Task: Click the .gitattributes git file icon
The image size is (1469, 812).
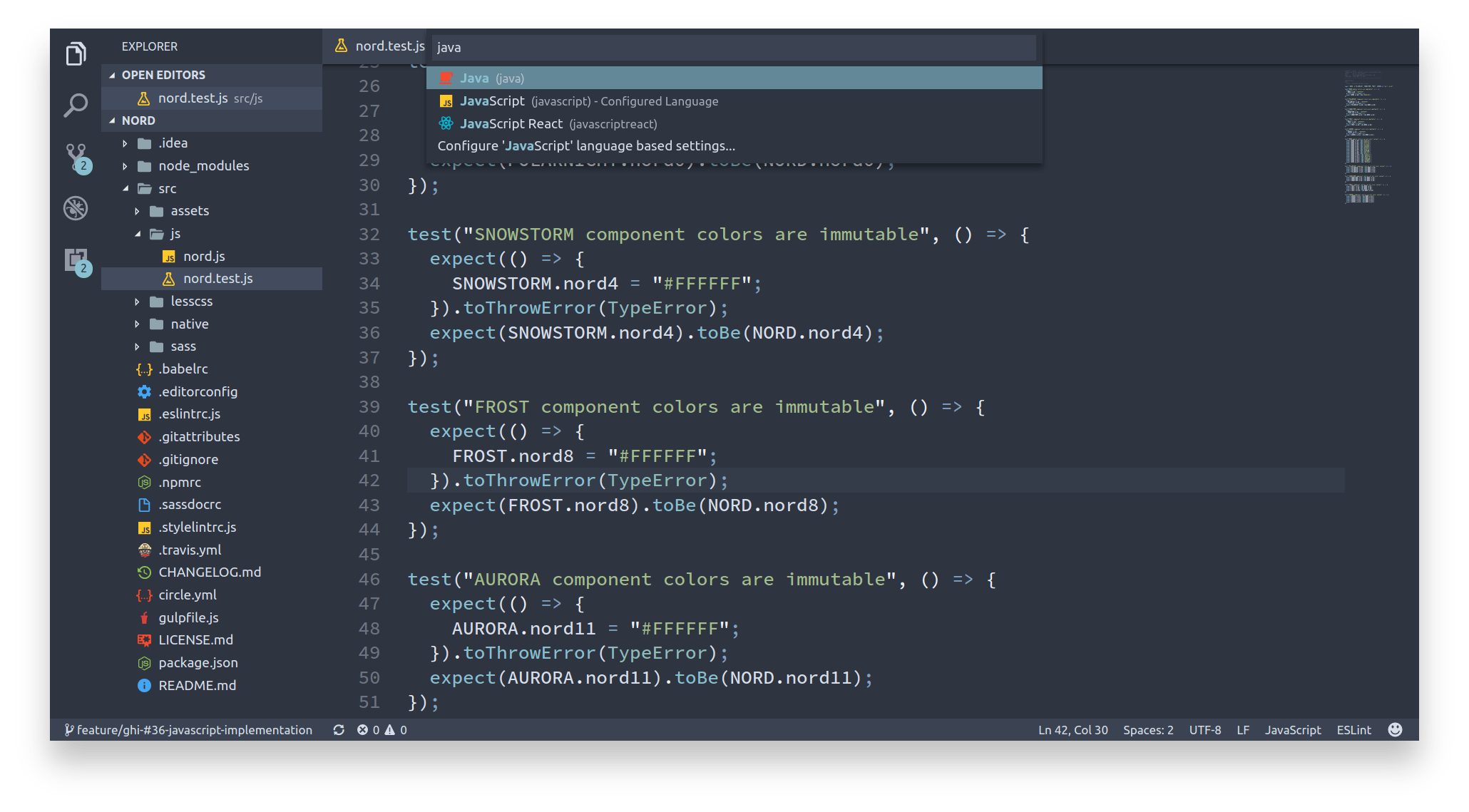Action: [x=144, y=436]
